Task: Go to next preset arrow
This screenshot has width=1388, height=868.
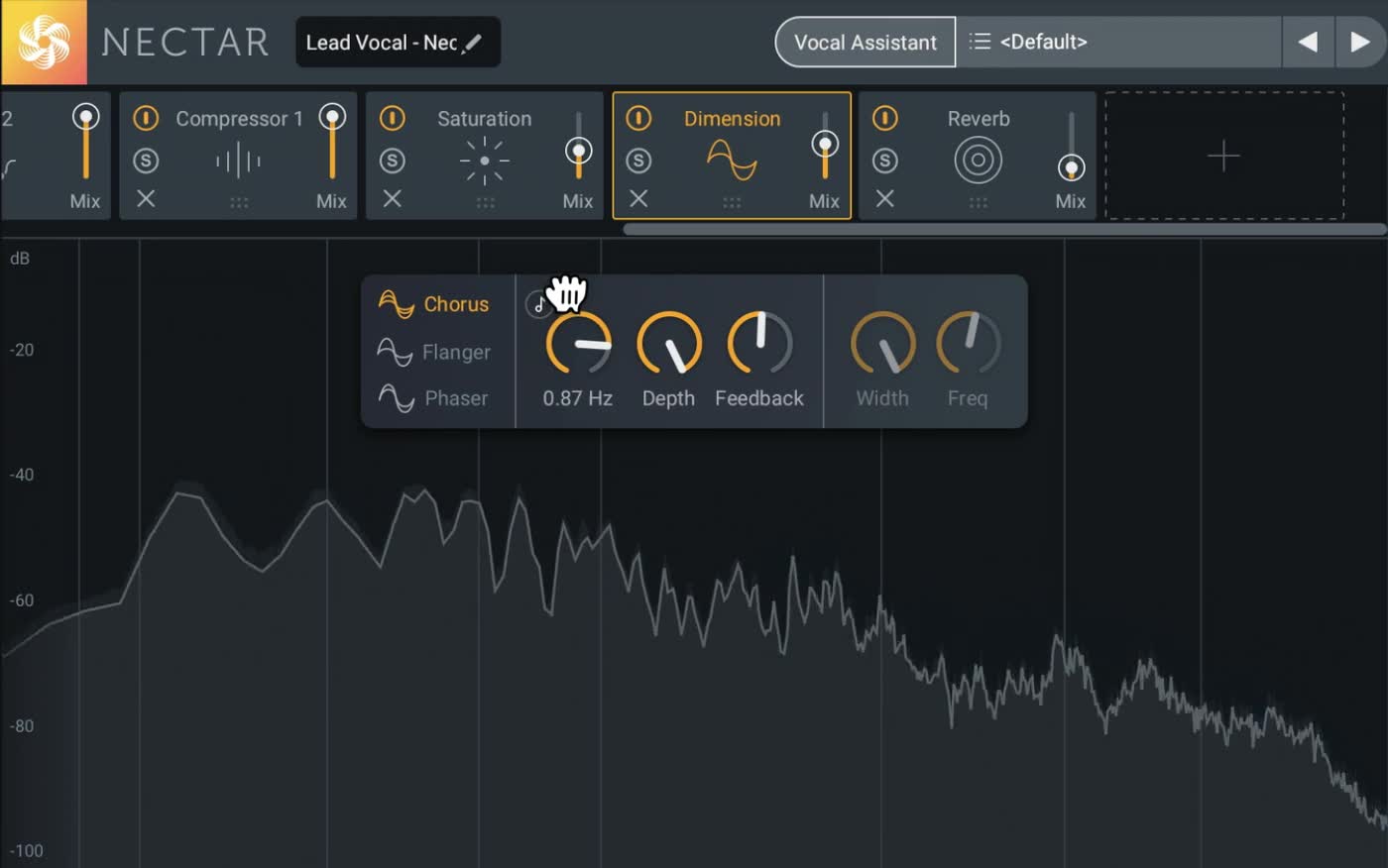Action: [x=1360, y=42]
